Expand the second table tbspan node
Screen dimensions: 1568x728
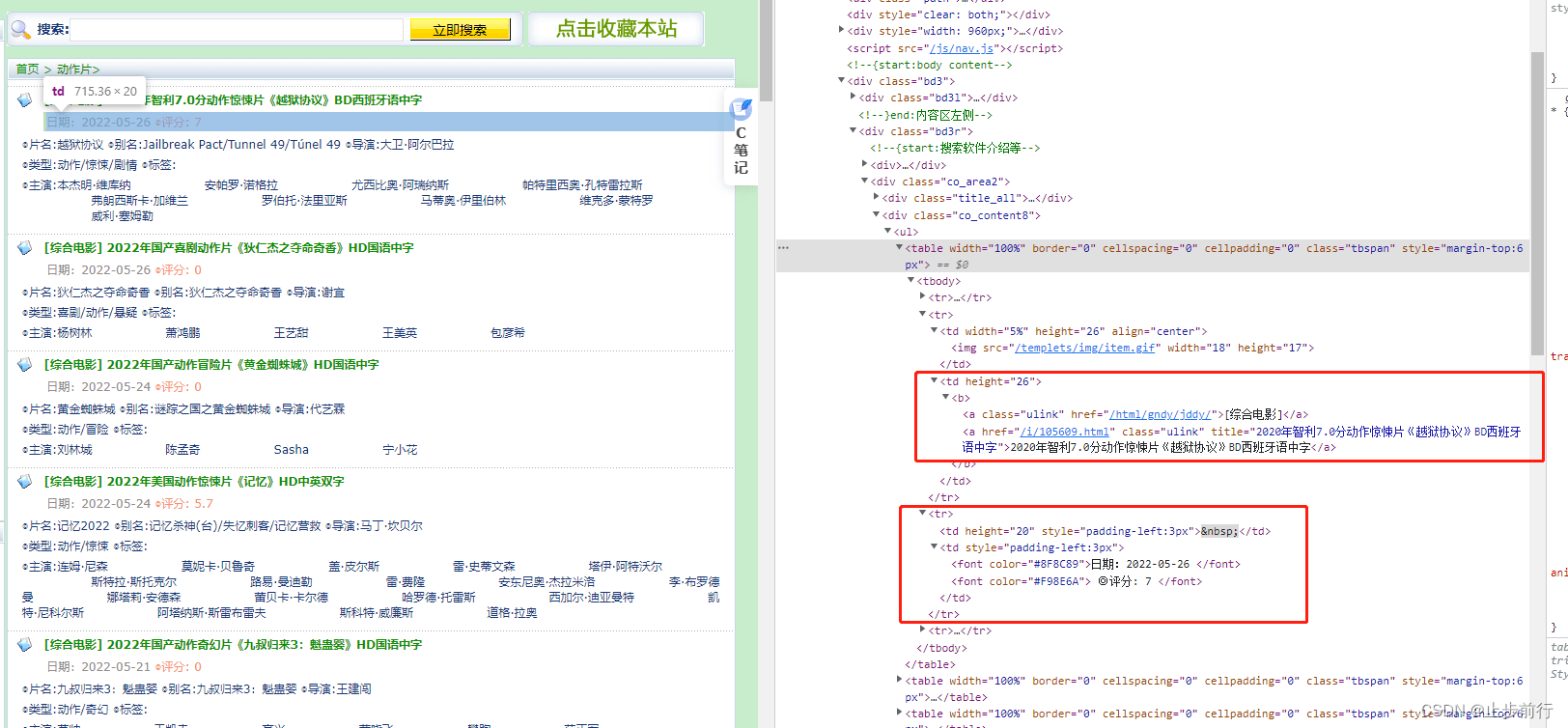899,681
